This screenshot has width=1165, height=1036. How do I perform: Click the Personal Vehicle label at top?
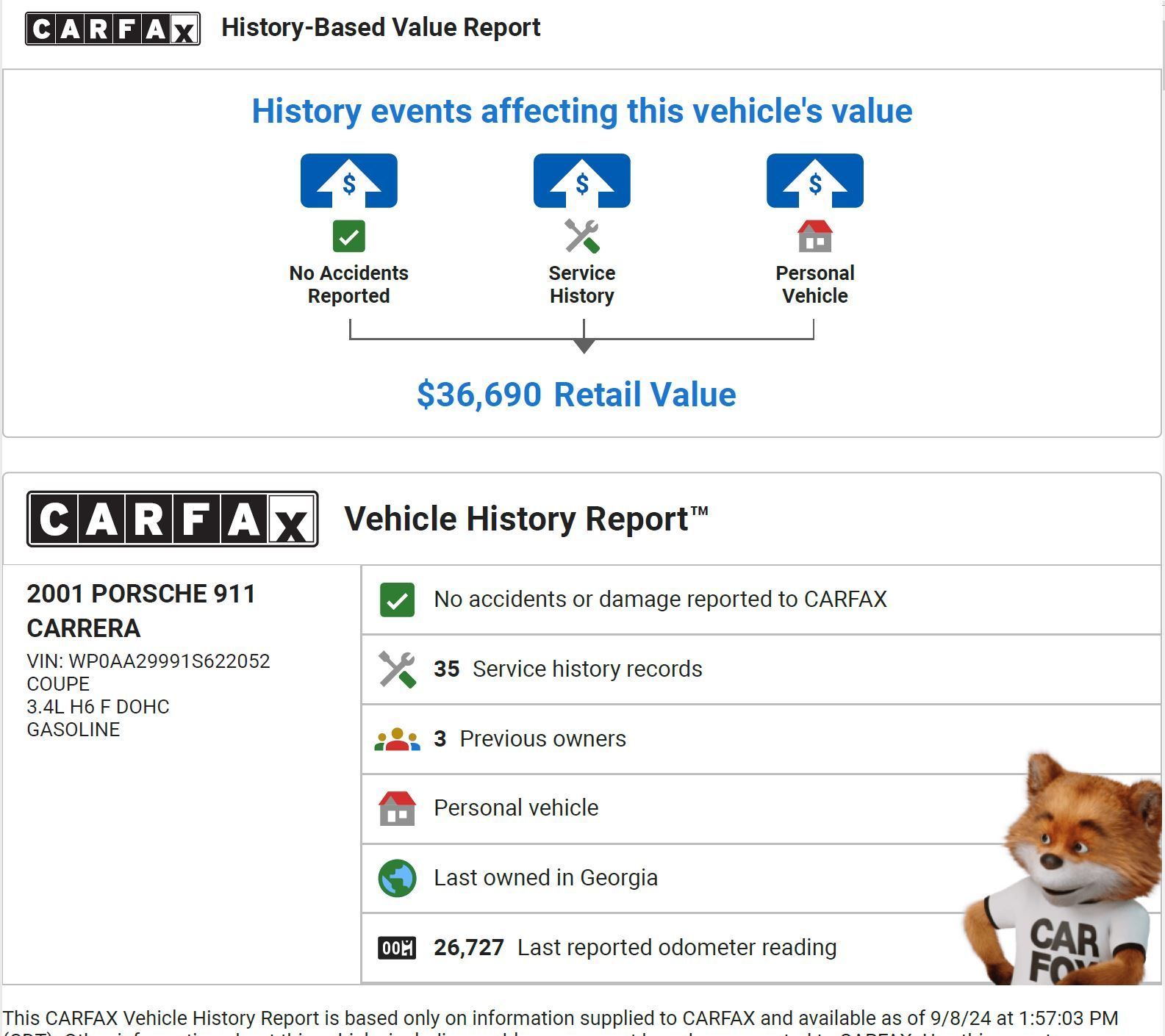point(815,284)
